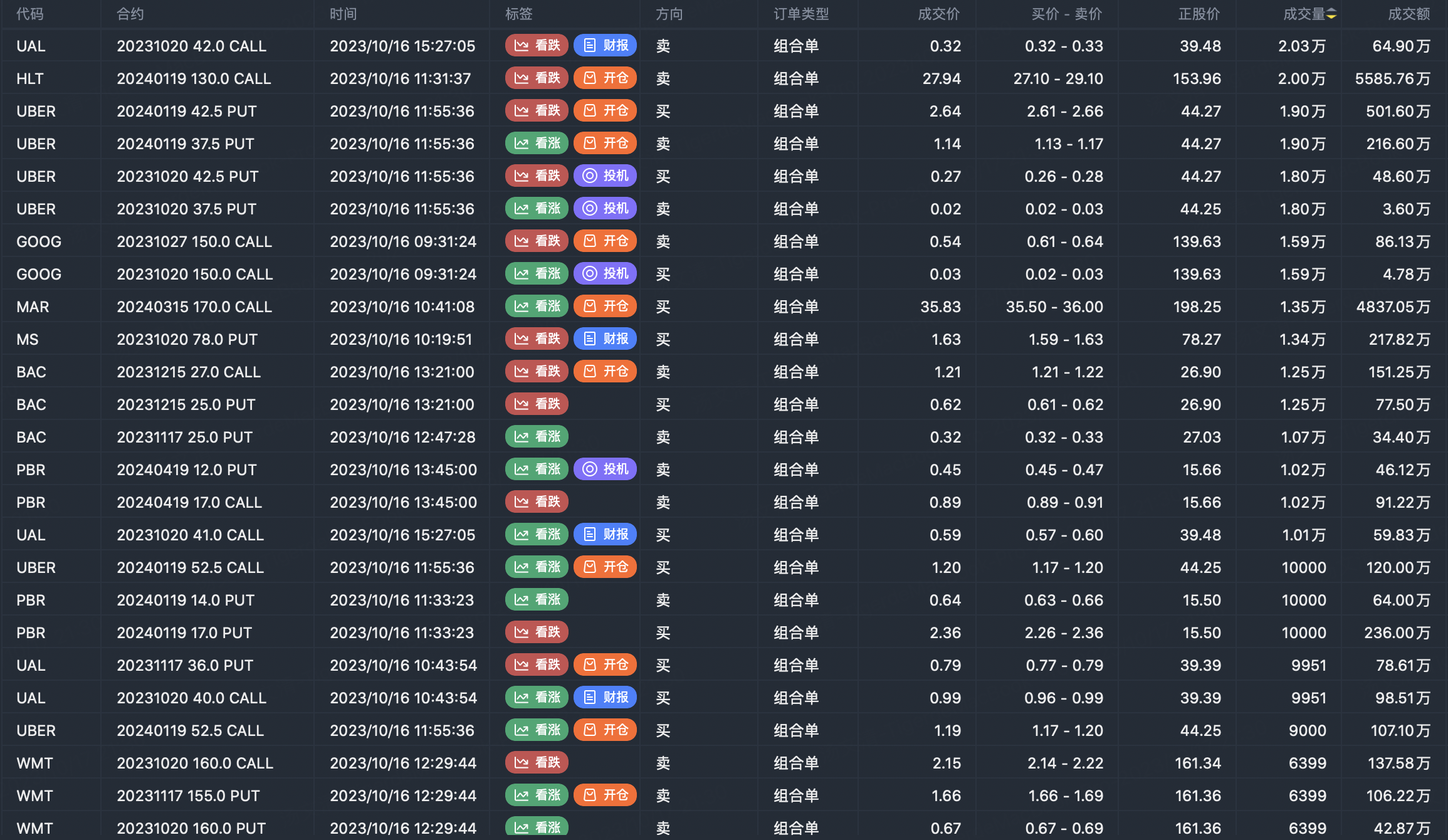This screenshot has height=840, width=1448.
Task: Click 看跌 tag in BAC 20231215 25.0 PUT row
Action: (x=537, y=404)
